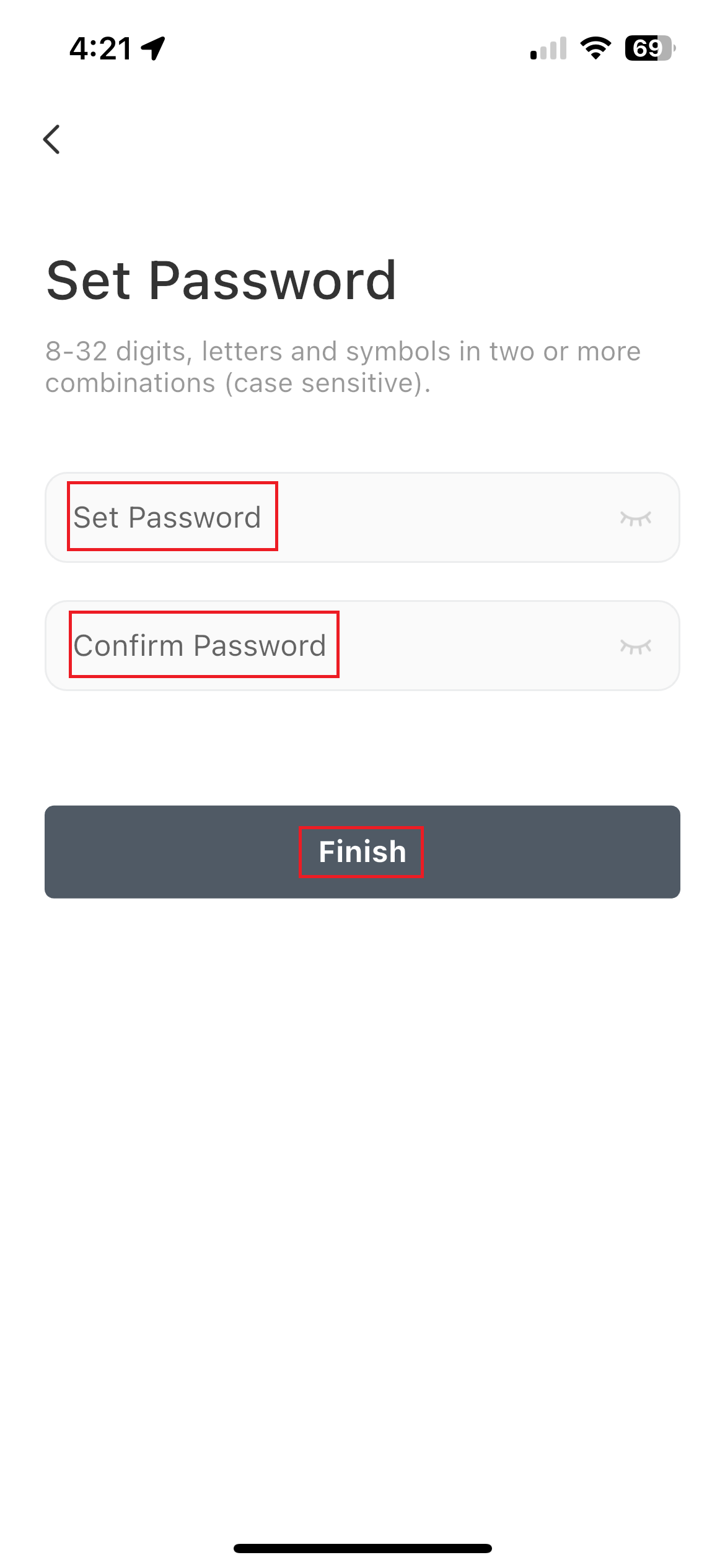Click the closed-eye icon beside Set Password
The width and height of the screenshot is (725, 1568).
(x=635, y=518)
